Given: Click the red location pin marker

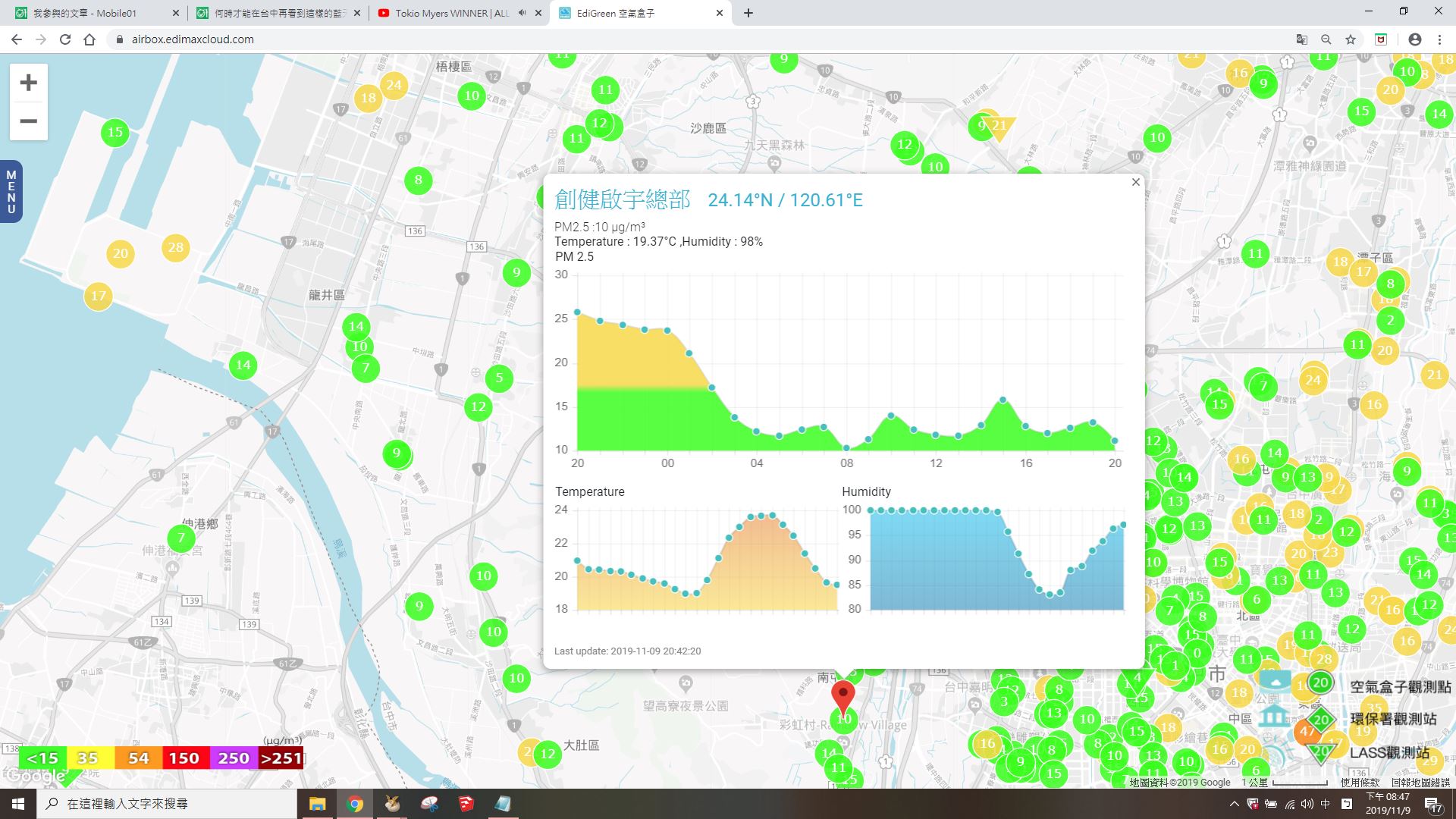Looking at the screenshot, I should (x=843, y=698).
